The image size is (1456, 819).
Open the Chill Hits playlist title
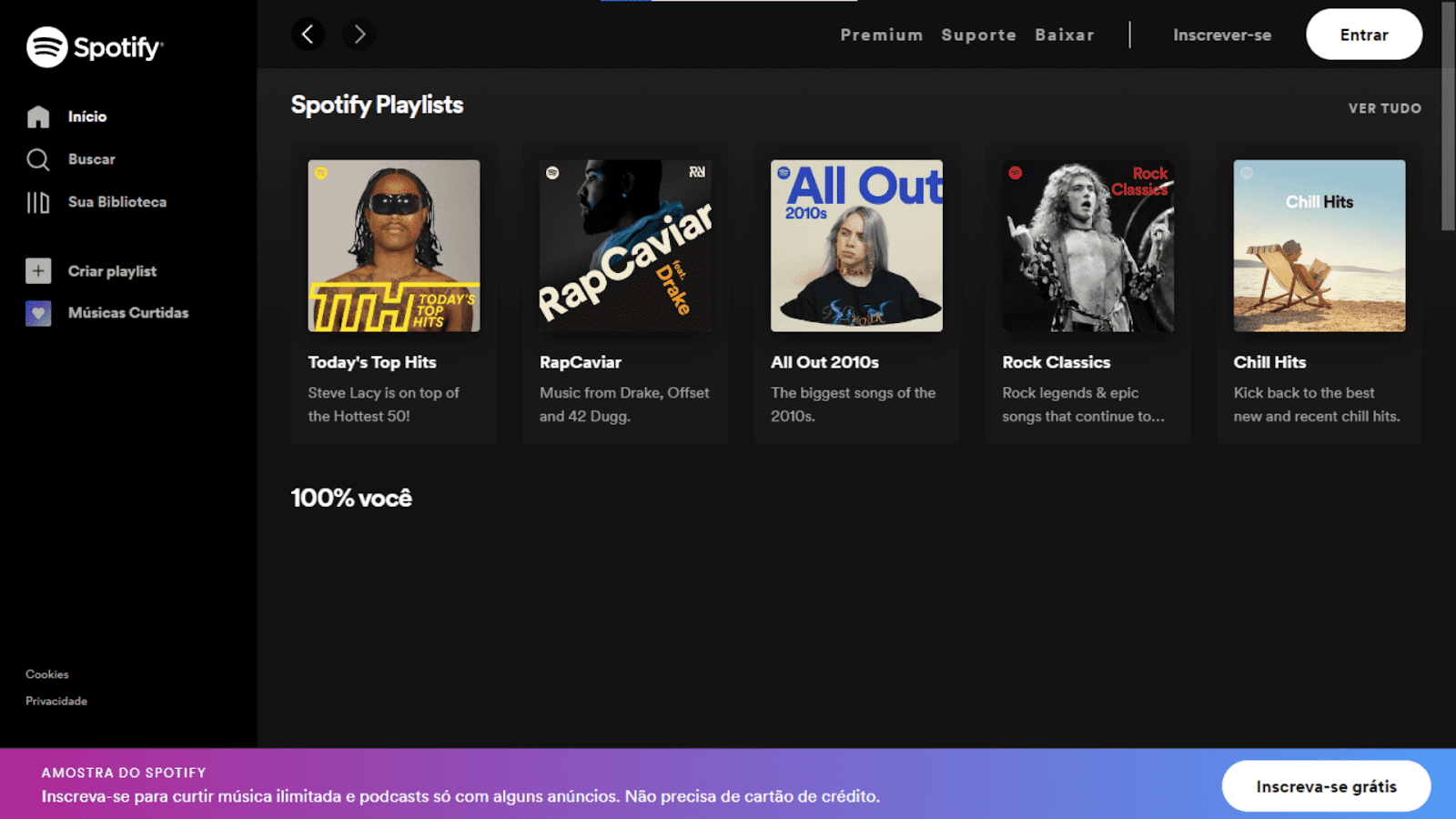click(x=1269, y=362)
